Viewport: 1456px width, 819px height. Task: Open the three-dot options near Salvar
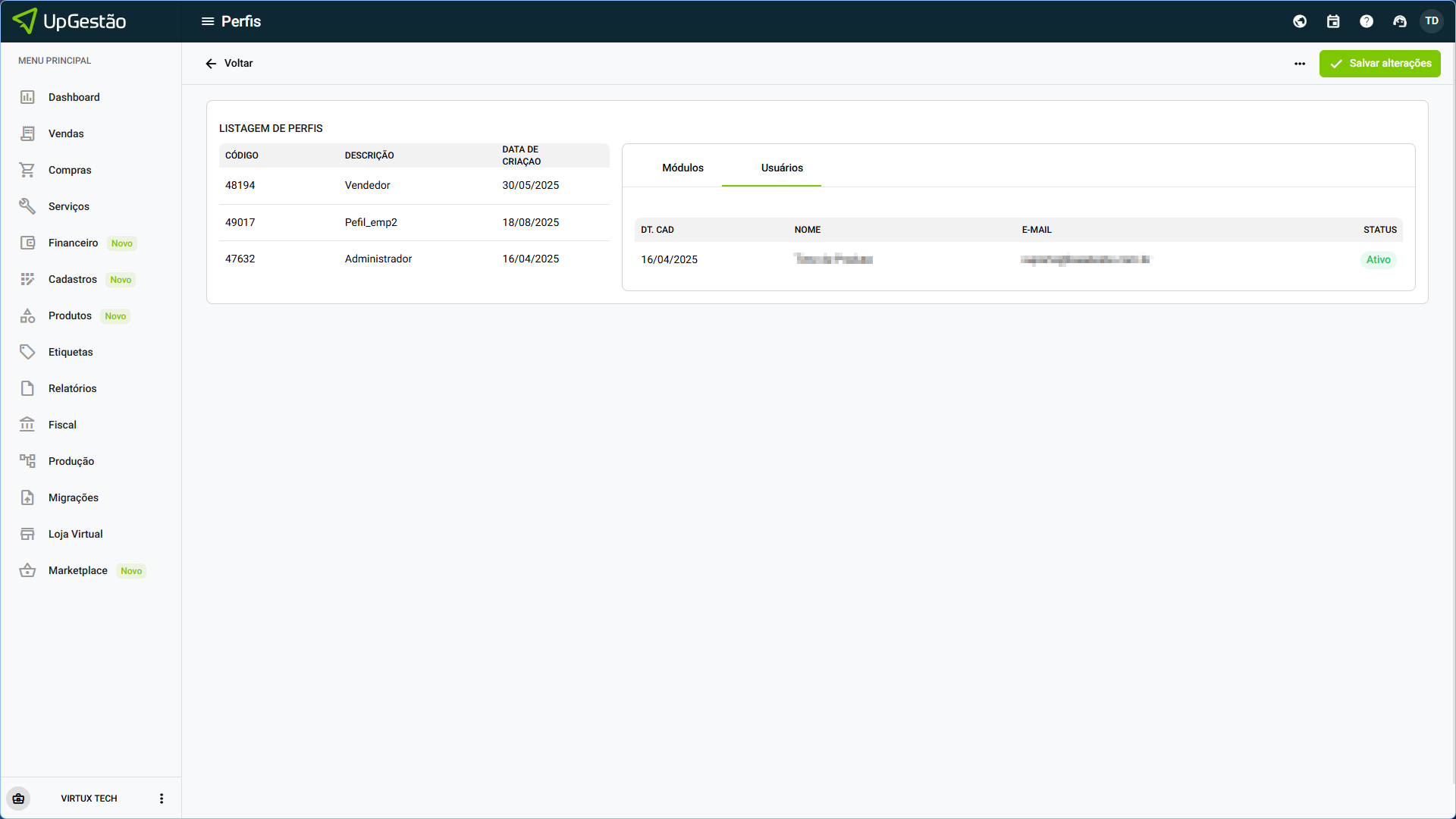[1300, 64]
